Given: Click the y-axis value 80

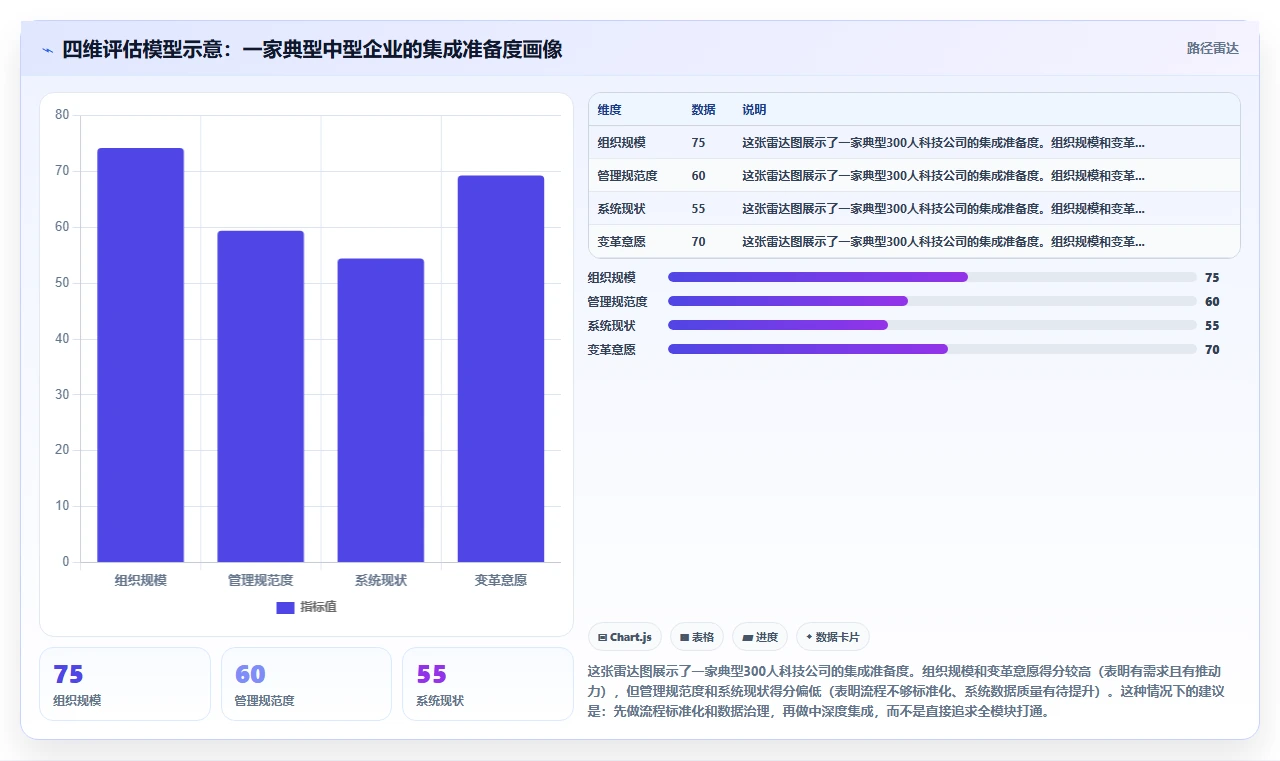Looking at the screenshot, I should click(62, 115).
